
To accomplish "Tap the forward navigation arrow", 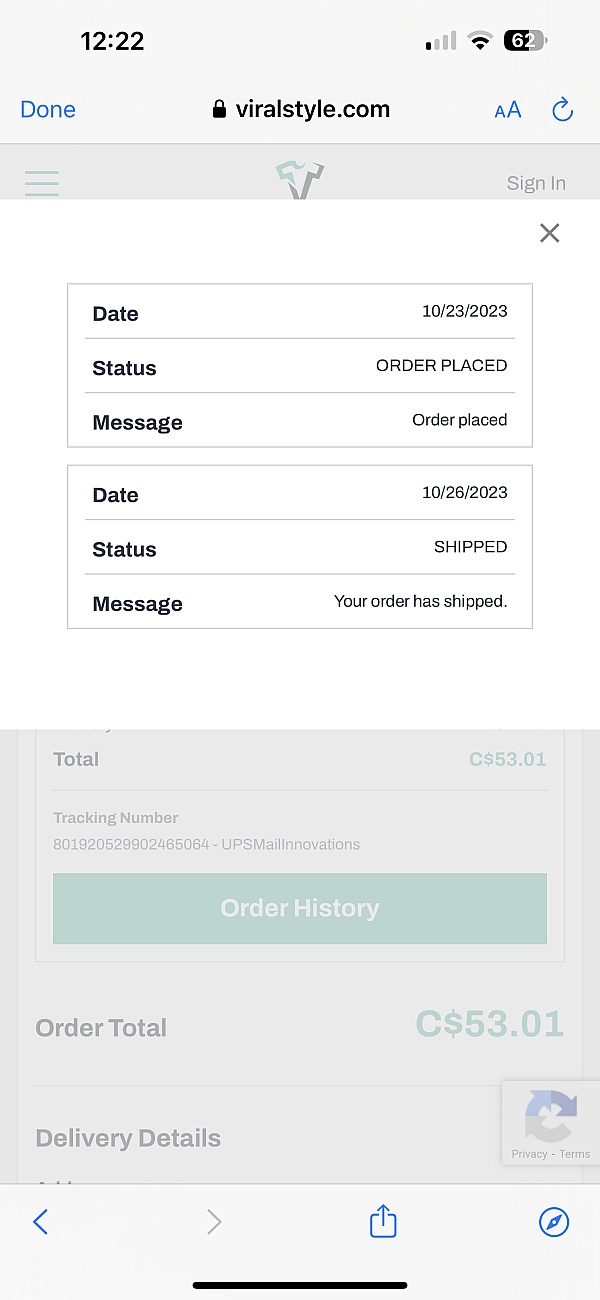I will [213, 1221].
